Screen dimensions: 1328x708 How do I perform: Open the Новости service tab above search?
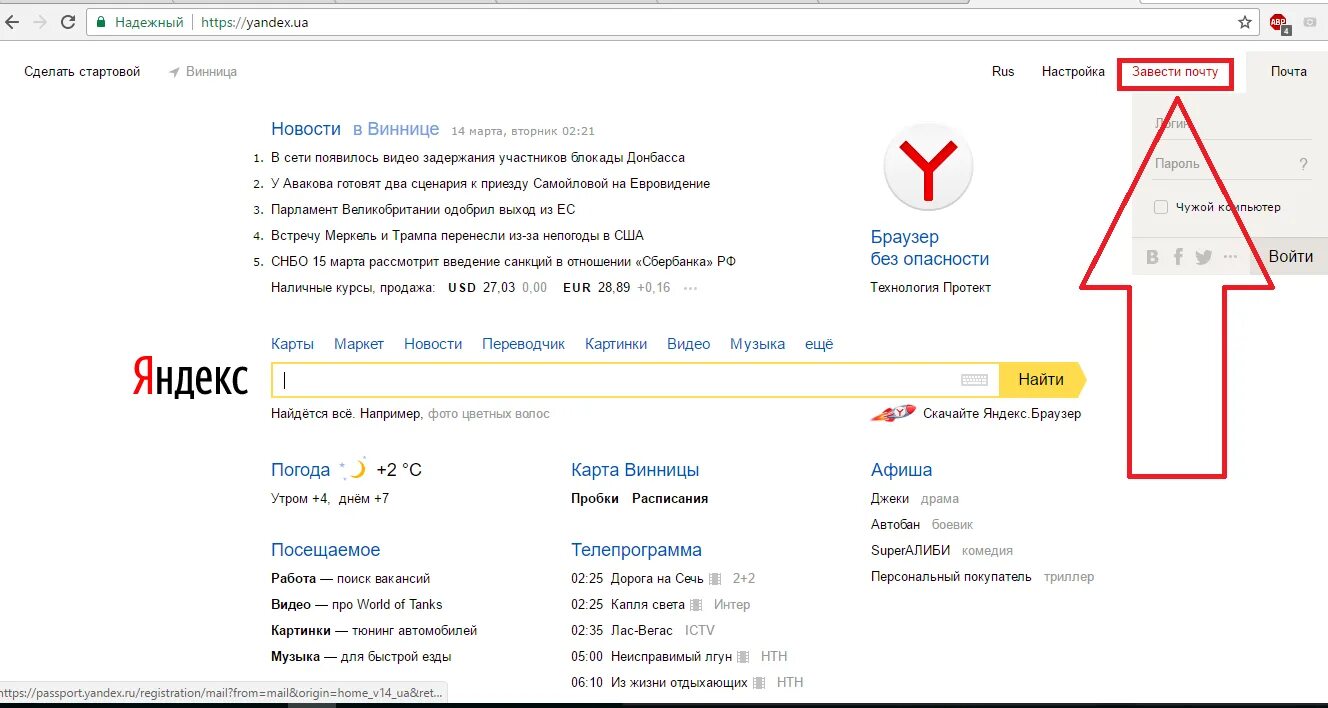pyautogui.click(x=433, y=344)
